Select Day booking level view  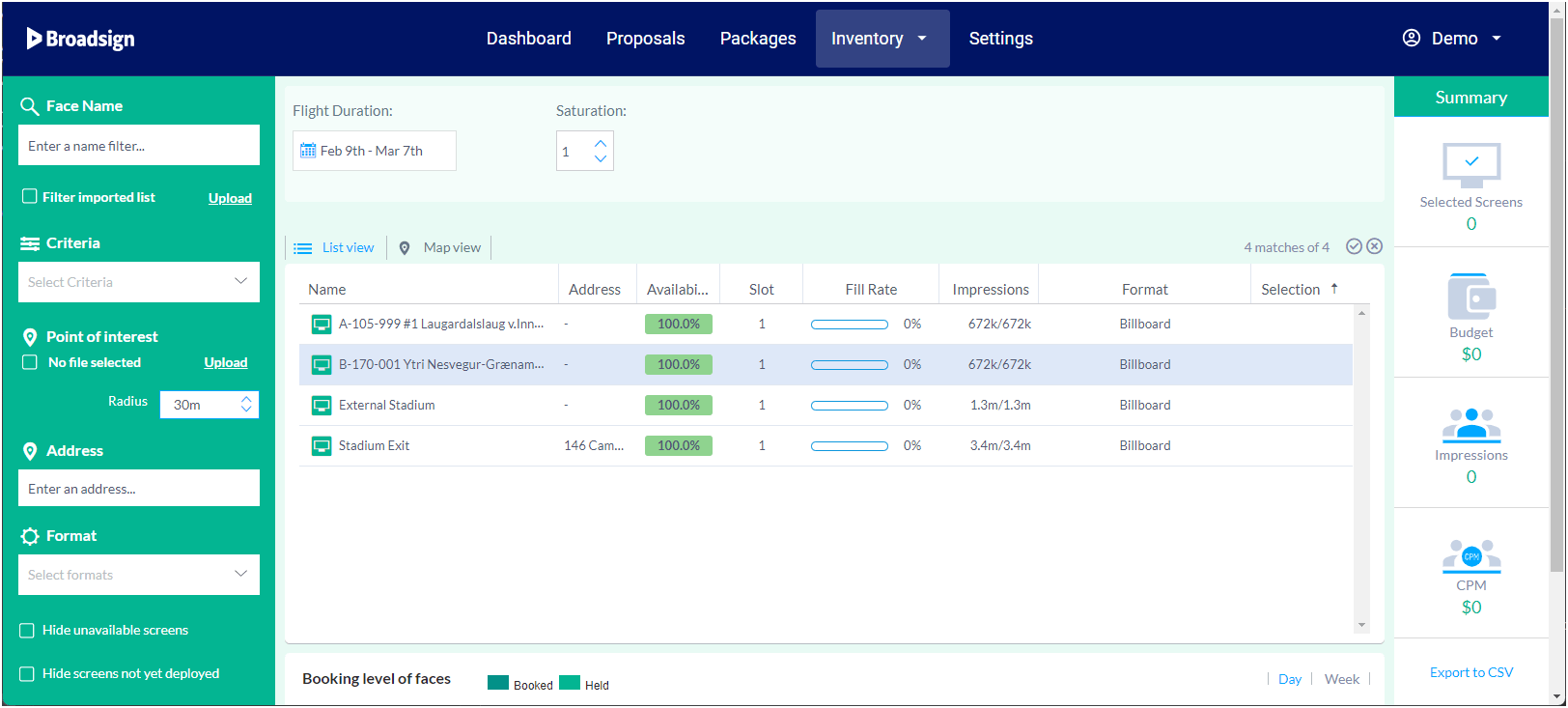tap(1290, 679)
